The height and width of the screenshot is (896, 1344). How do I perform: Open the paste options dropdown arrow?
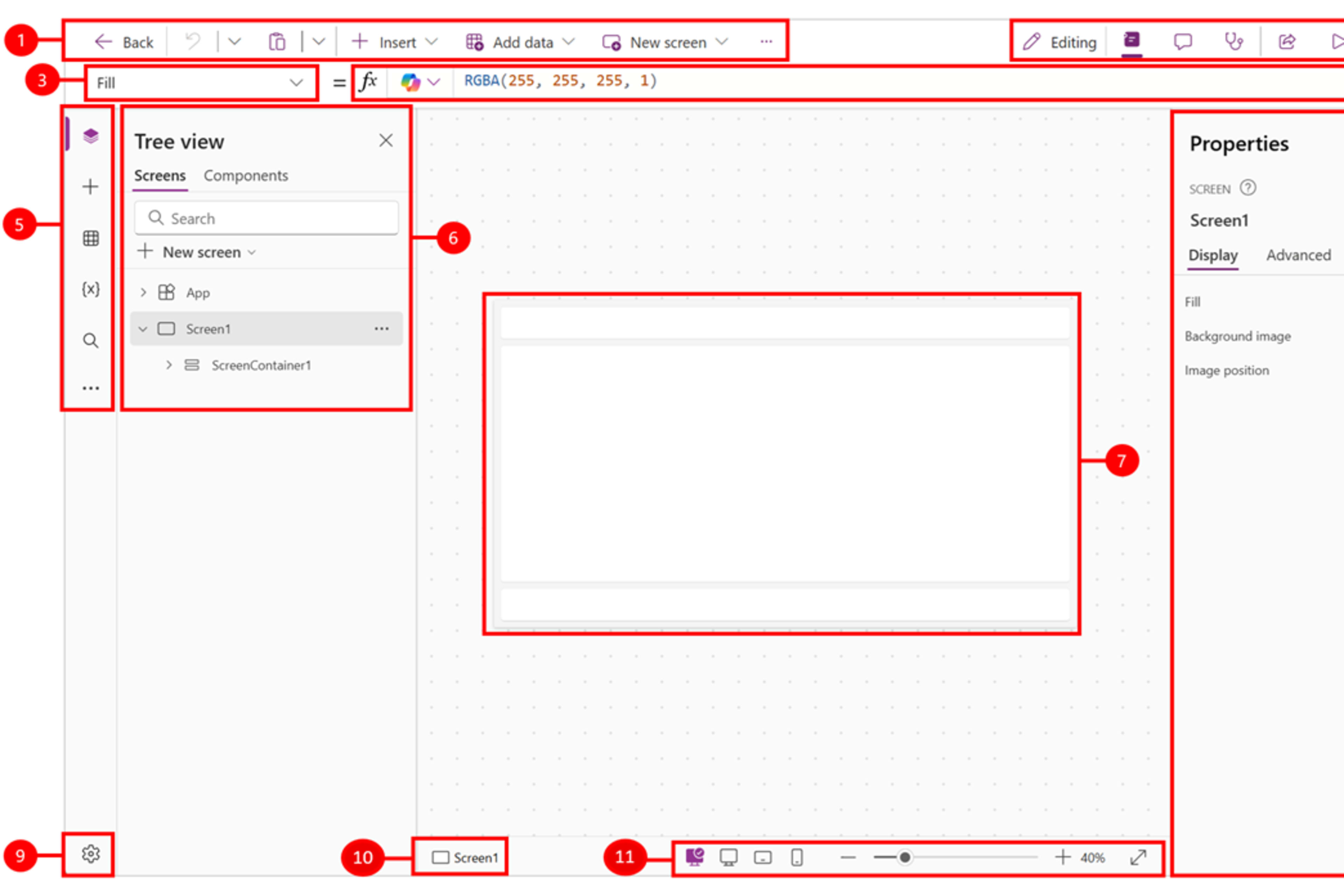coord(319,42)
